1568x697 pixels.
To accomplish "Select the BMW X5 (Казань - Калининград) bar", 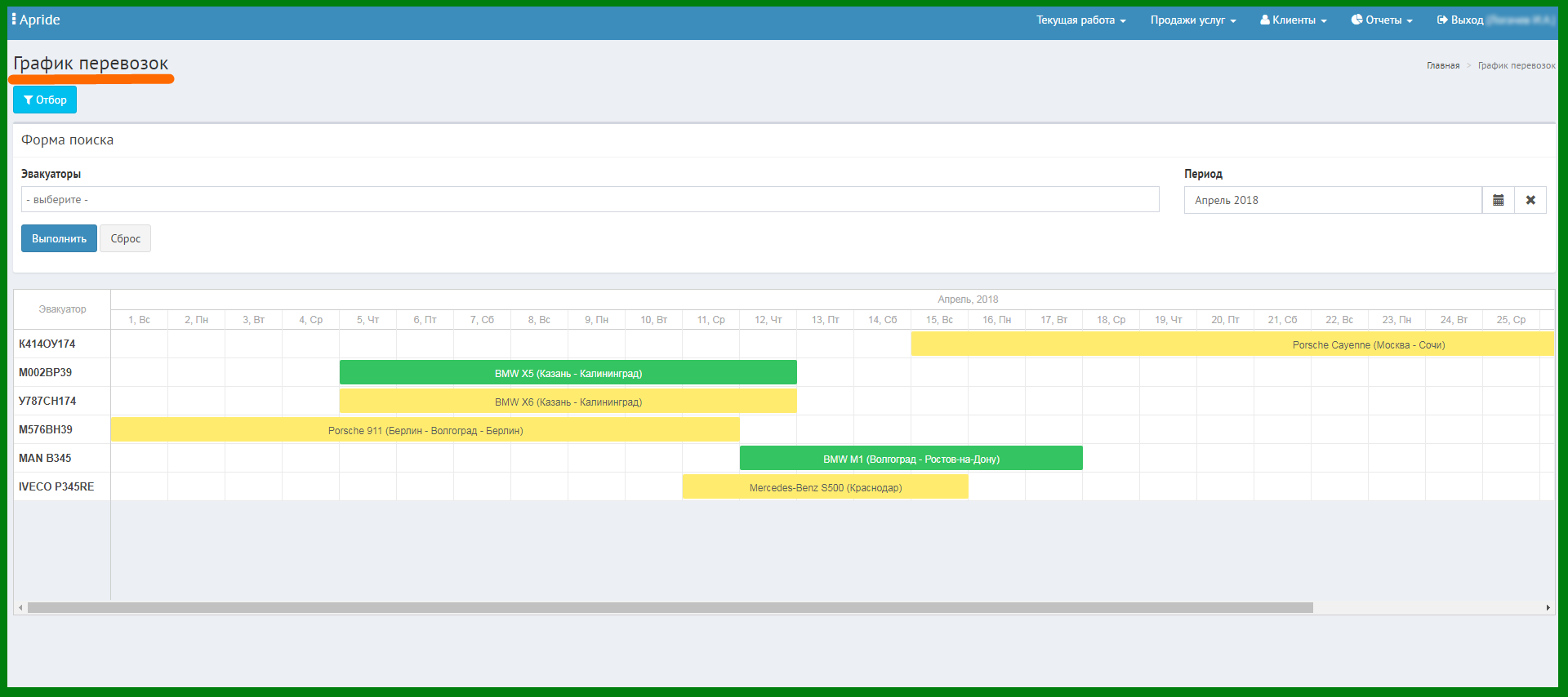I will coord(568,373).
